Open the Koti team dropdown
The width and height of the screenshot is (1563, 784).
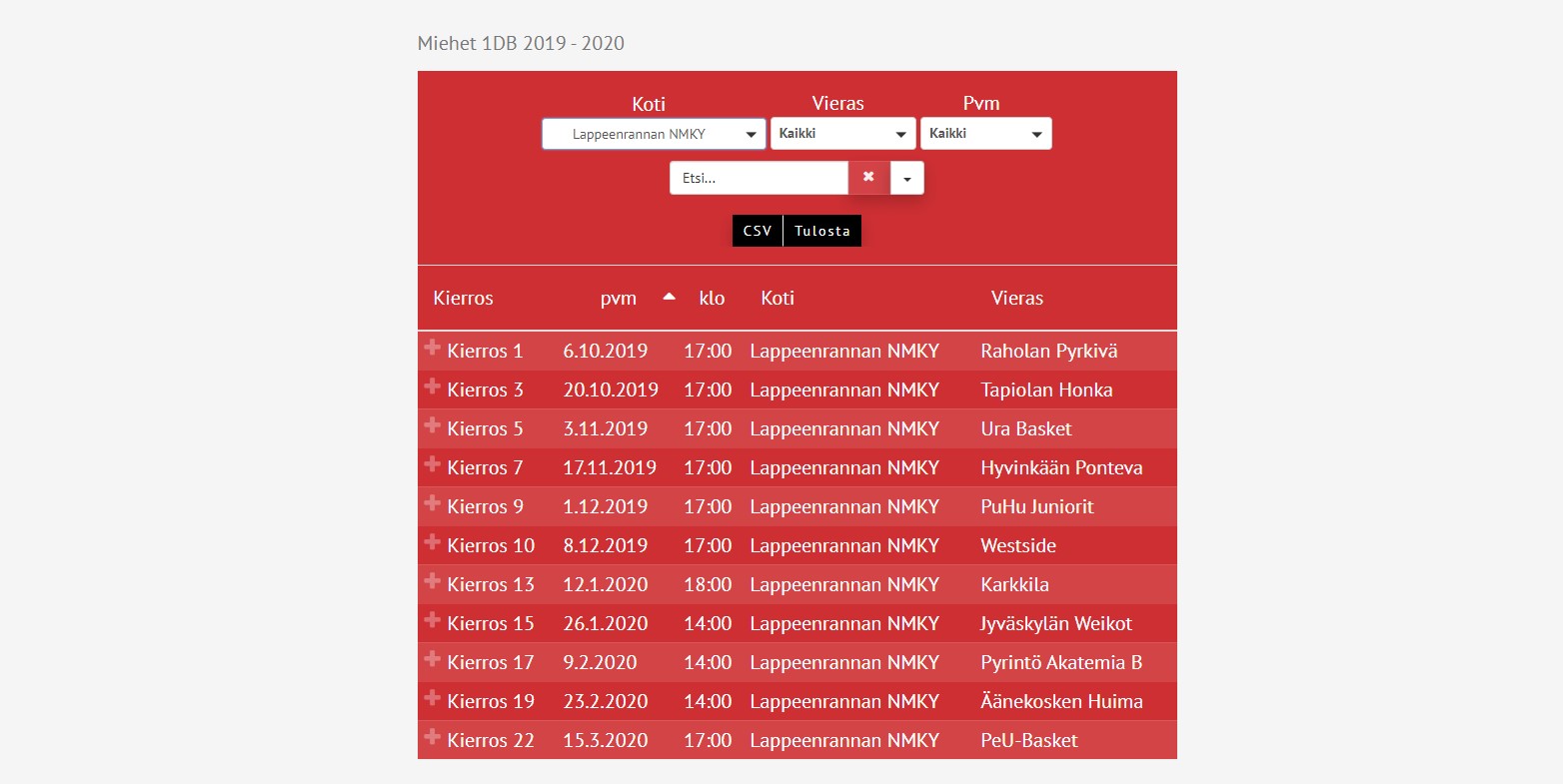point(654,134)
